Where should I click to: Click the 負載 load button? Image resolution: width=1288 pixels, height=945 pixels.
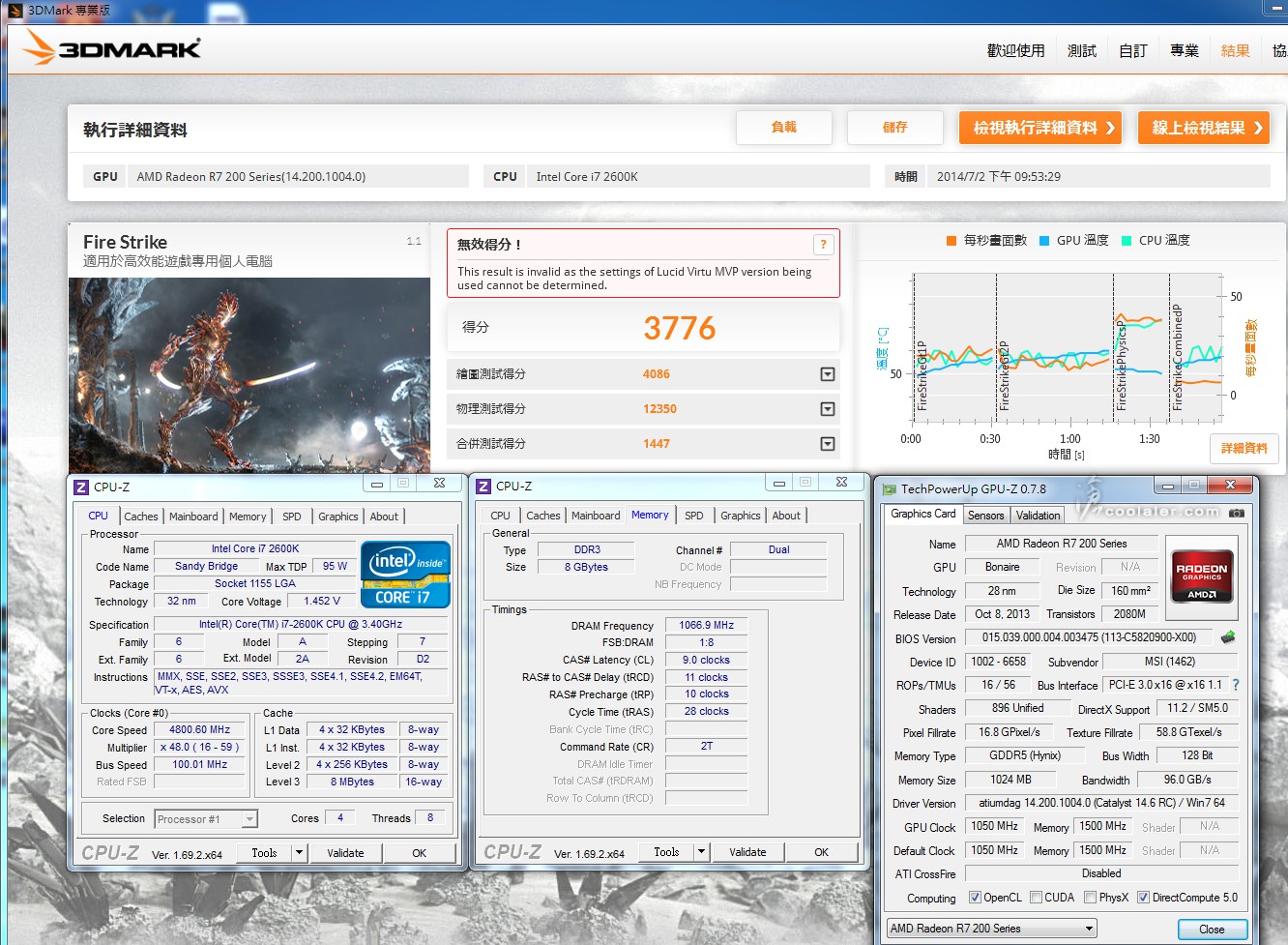[784, 128]
